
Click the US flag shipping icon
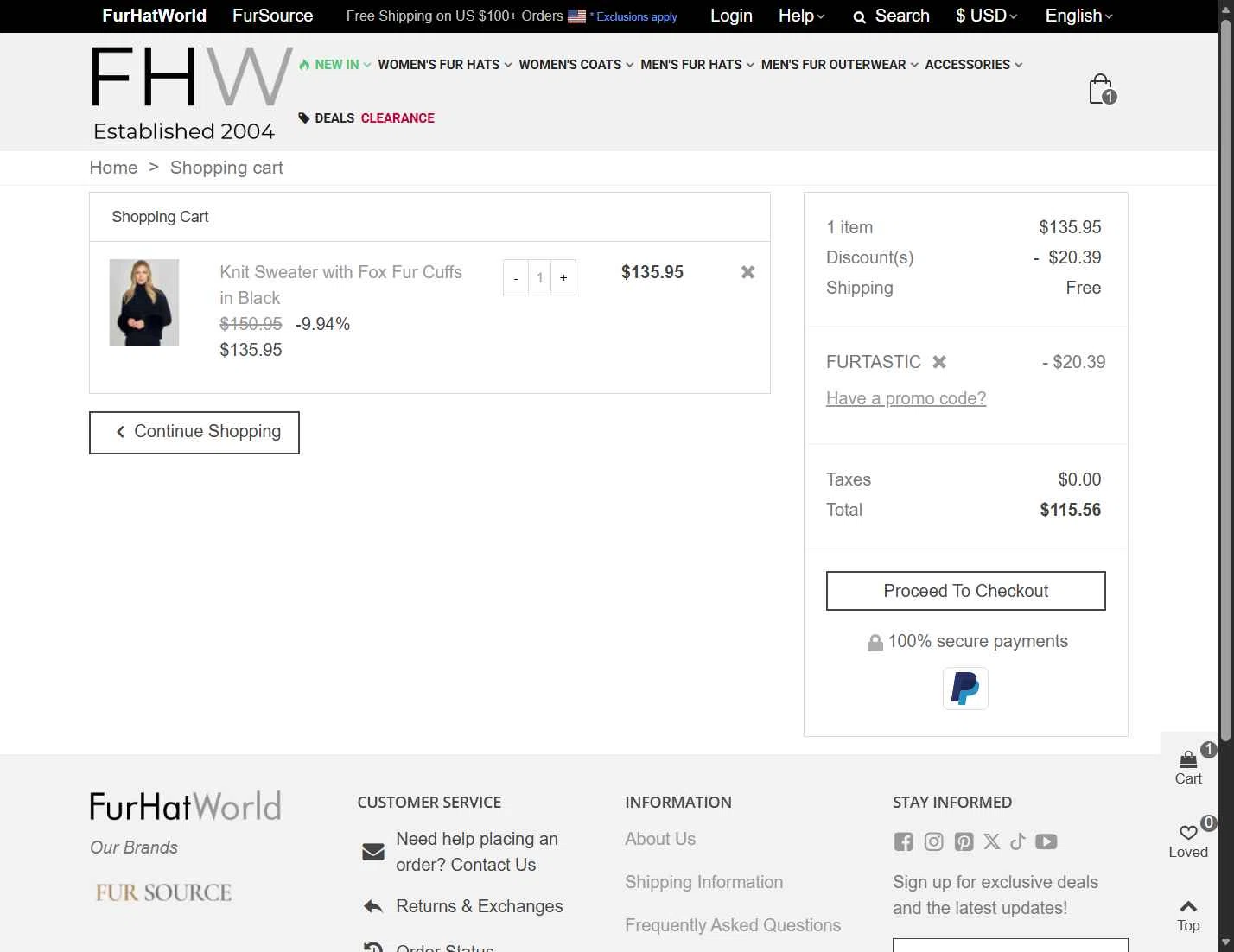pyautogui.click(x=576, y=16)
